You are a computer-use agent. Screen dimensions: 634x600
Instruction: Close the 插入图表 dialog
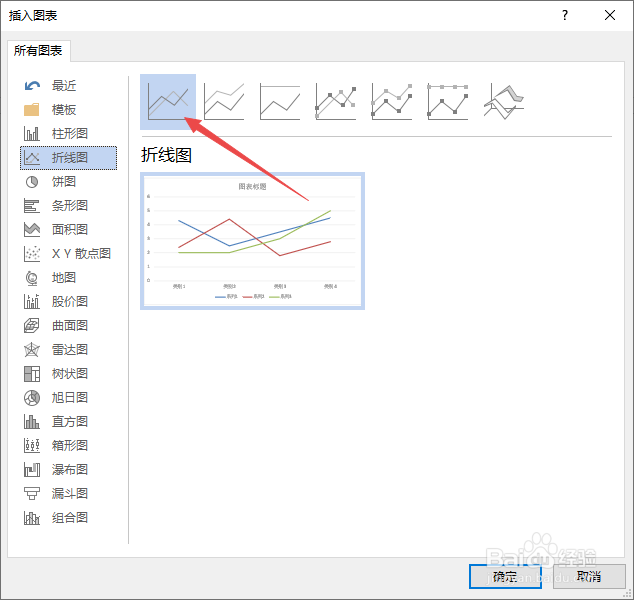[610, 15]
